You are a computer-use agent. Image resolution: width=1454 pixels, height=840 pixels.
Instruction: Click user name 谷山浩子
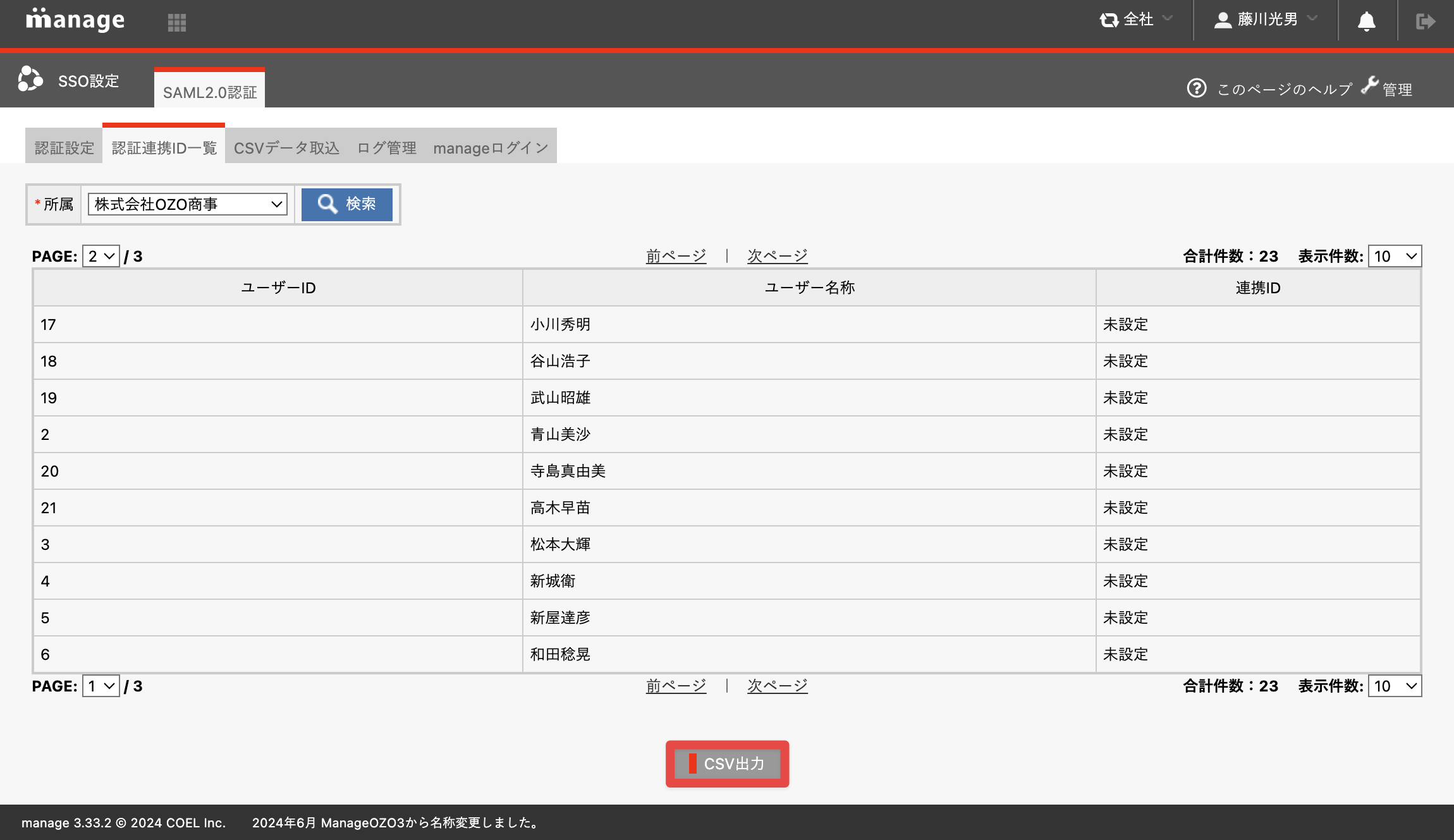point(560,362)
